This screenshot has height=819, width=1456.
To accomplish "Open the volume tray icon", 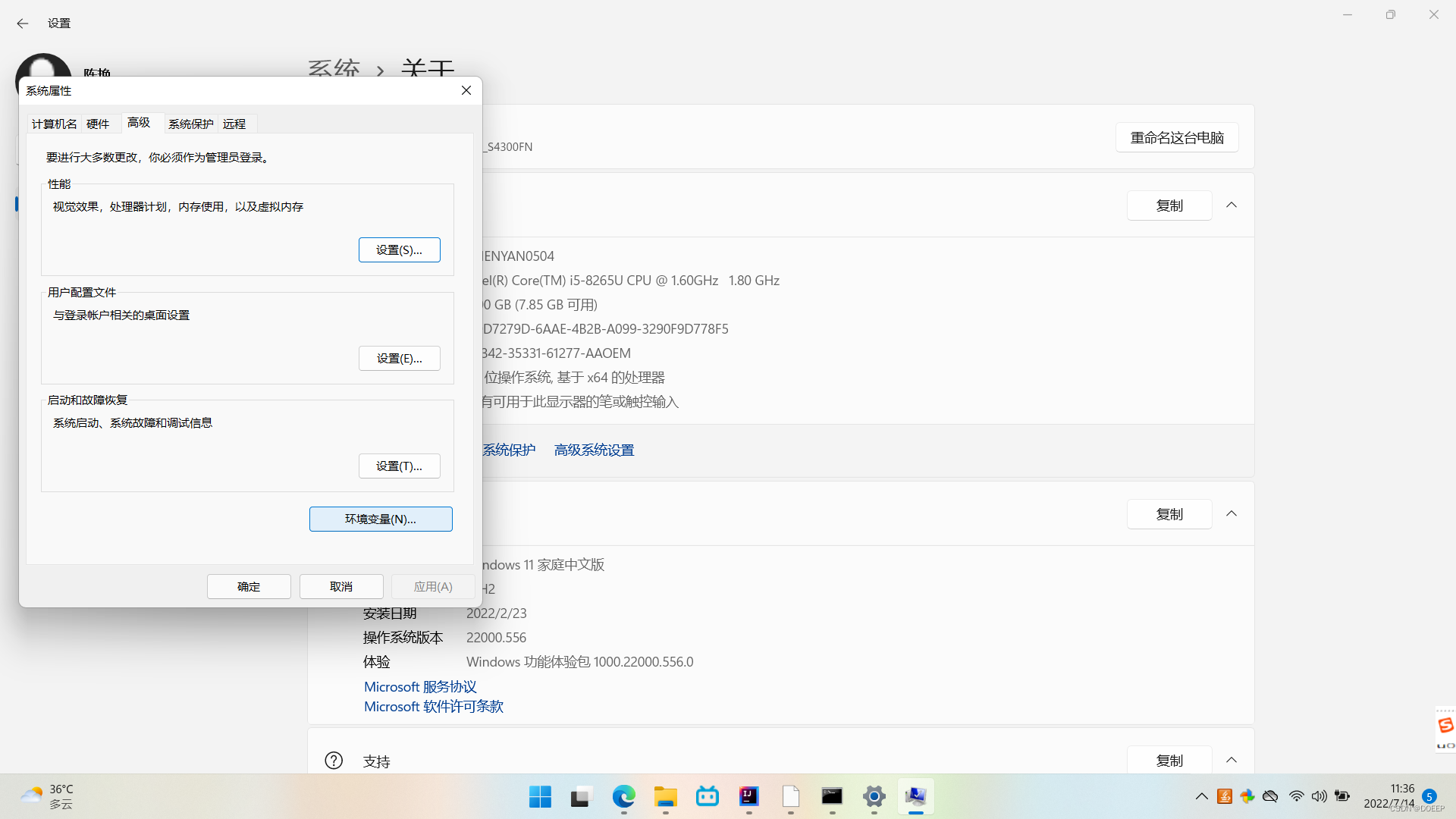I will (x=1319, y=796).
